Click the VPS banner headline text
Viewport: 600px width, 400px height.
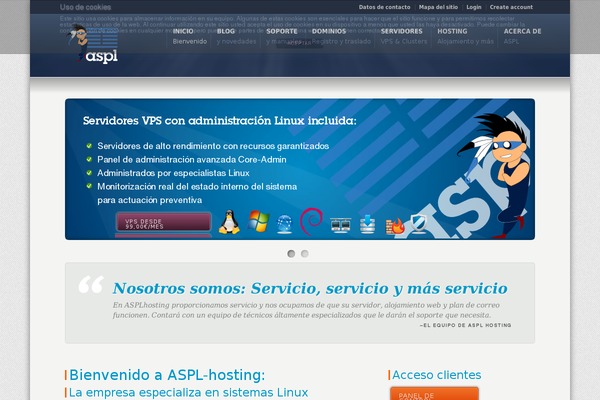(220, 121)
